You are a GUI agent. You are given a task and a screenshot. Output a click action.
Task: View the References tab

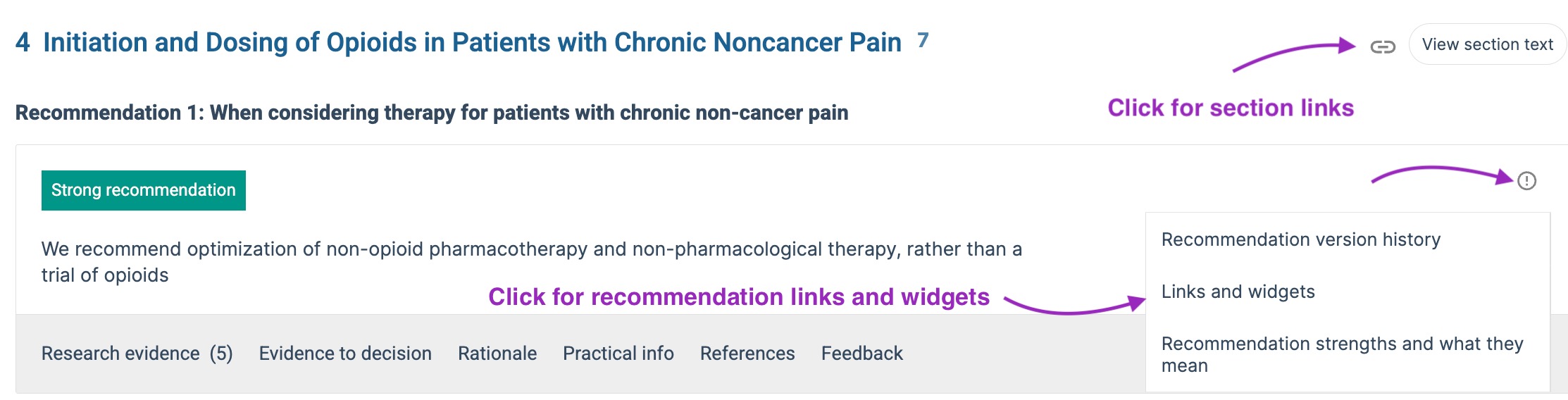point(747,353)
